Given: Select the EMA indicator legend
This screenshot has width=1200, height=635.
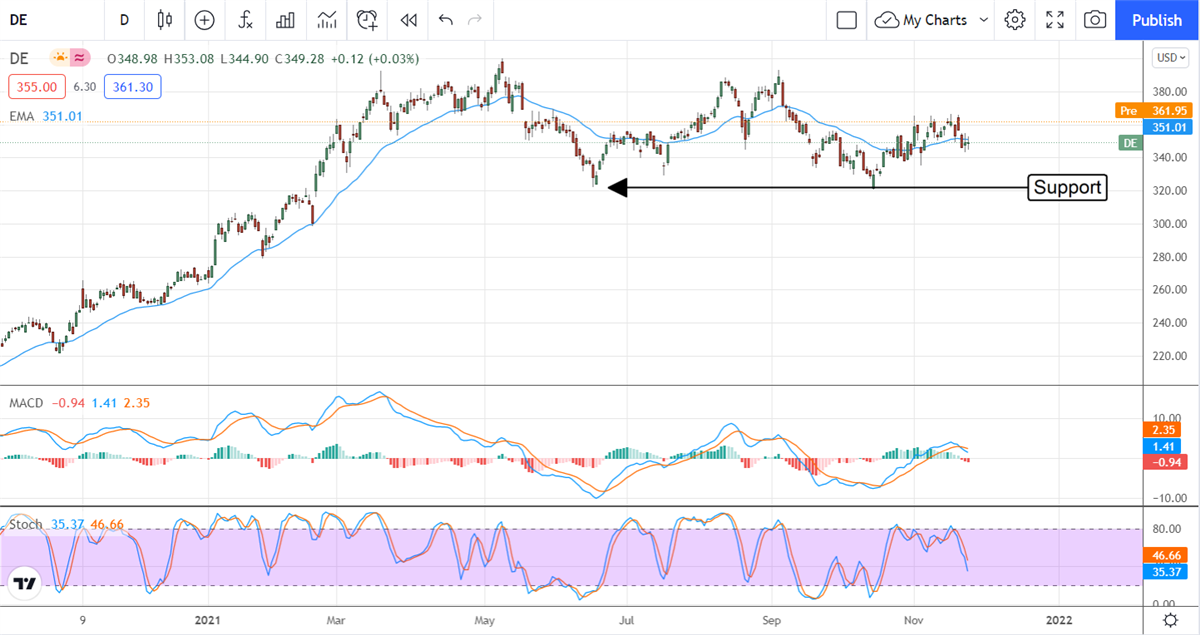Looking at the screenshot, I should (x=21, y=116).
